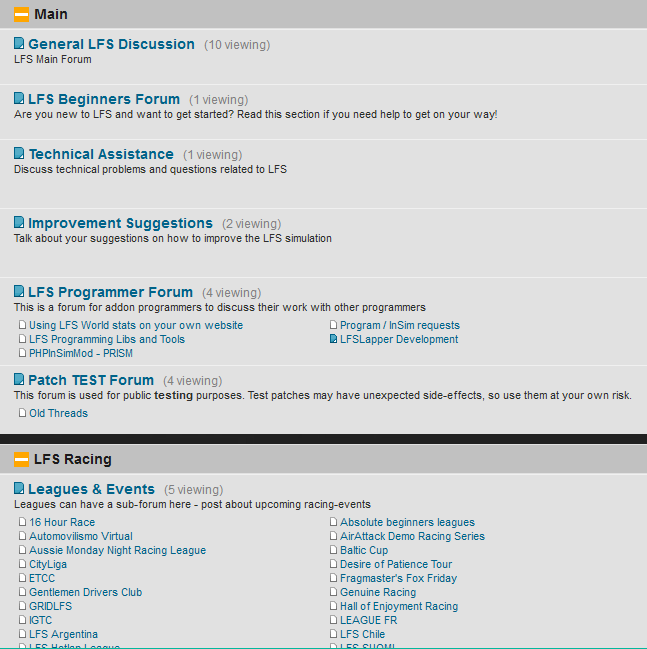647x649 pixels.
Task: Open PHPInSimMod - PRISM subforum
Action: coord(81,353)
